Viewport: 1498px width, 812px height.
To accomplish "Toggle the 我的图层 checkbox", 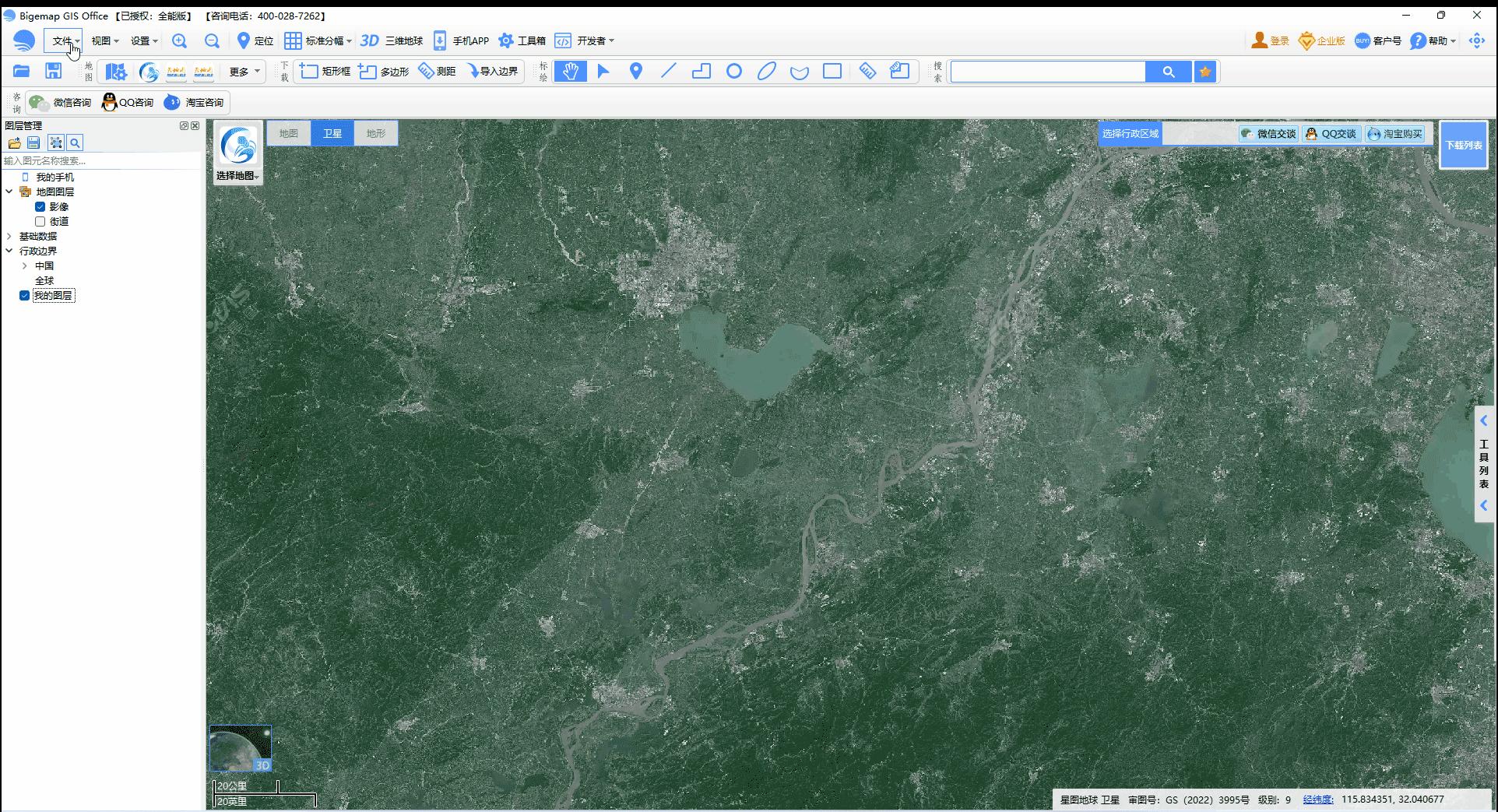I will pyautogui.click(x=25, y=296).
